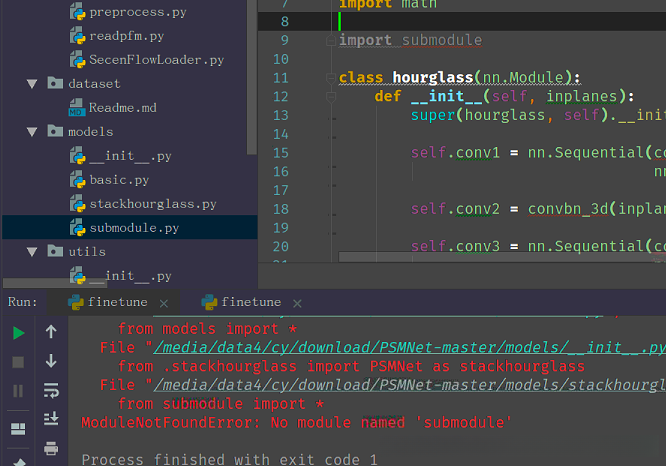Click the project tree horizontal scrollbar
Image resolution: width=666 pixels, height=466 pixels.
point(54,283)
